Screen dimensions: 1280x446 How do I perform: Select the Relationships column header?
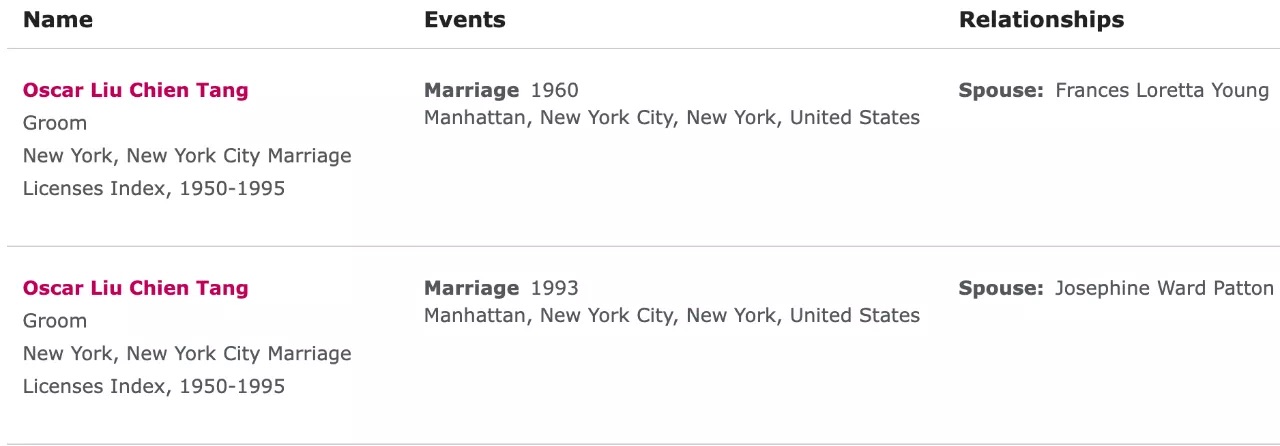click(x=1041, y=19)
